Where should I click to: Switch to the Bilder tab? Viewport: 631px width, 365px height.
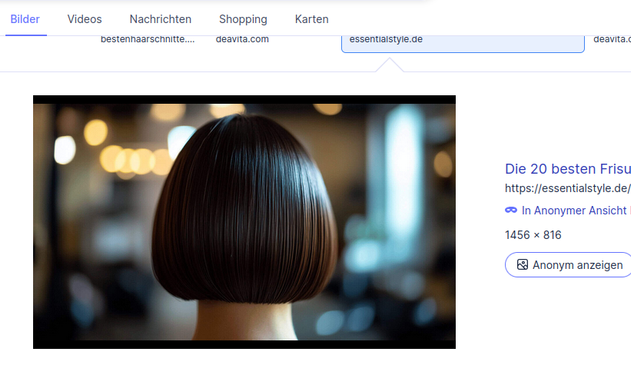pos(25,19)
